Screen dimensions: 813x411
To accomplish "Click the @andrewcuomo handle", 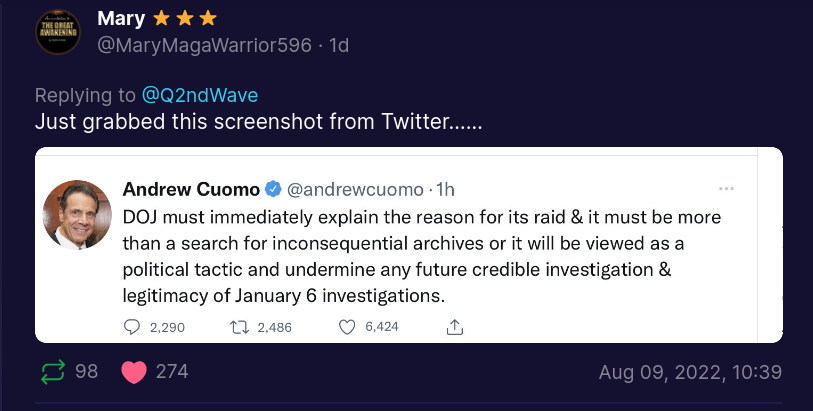I will coord(355,189).
